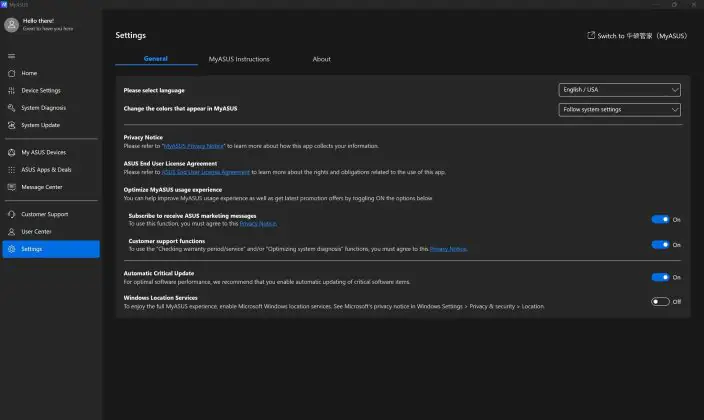The width and height of the screenshot is (704, 420).
Task: Click the Customer Support headset icon
Action: click(x=12, y=215)
